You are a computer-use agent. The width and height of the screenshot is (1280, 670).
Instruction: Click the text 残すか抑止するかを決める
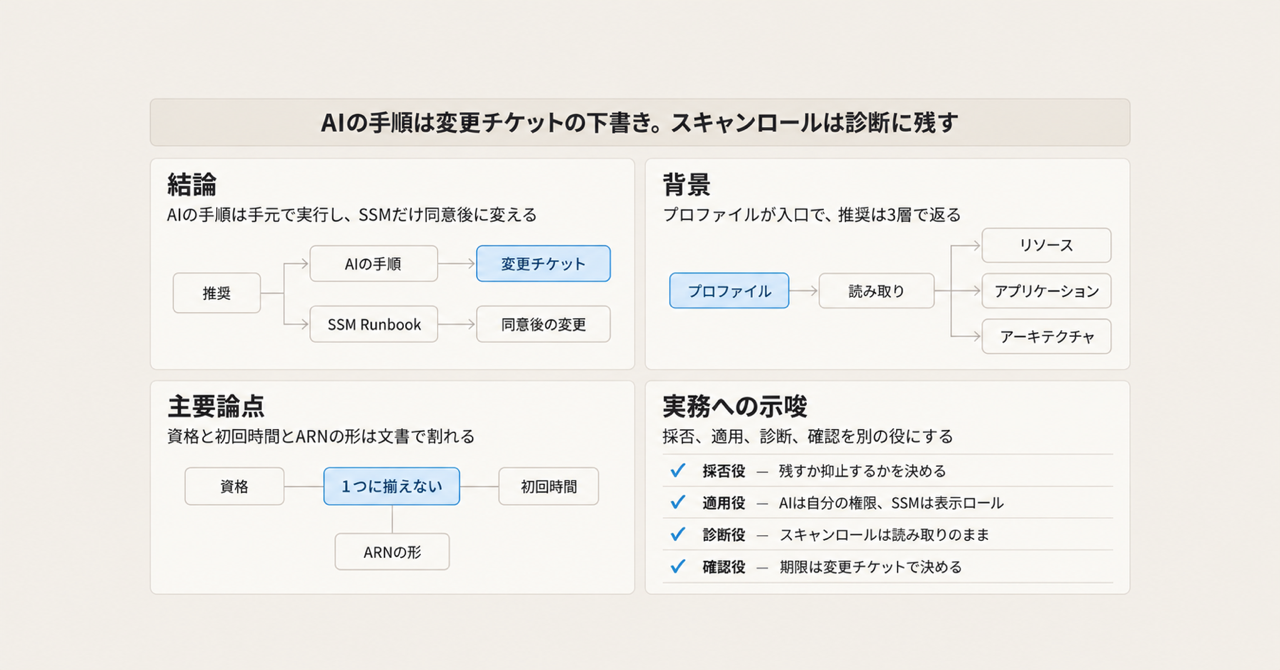pos(862,471)
